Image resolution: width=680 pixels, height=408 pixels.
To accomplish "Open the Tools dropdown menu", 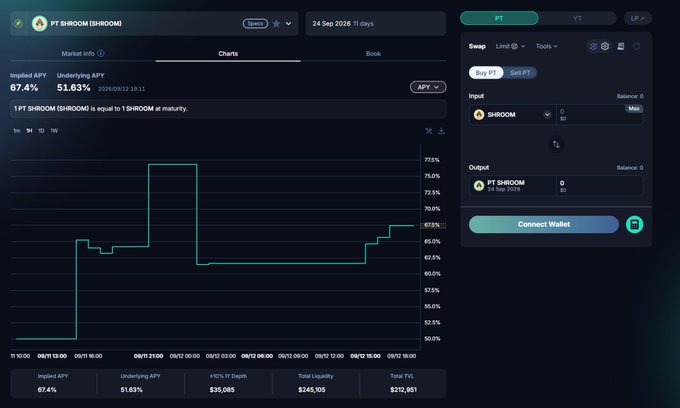I will 546,46.
